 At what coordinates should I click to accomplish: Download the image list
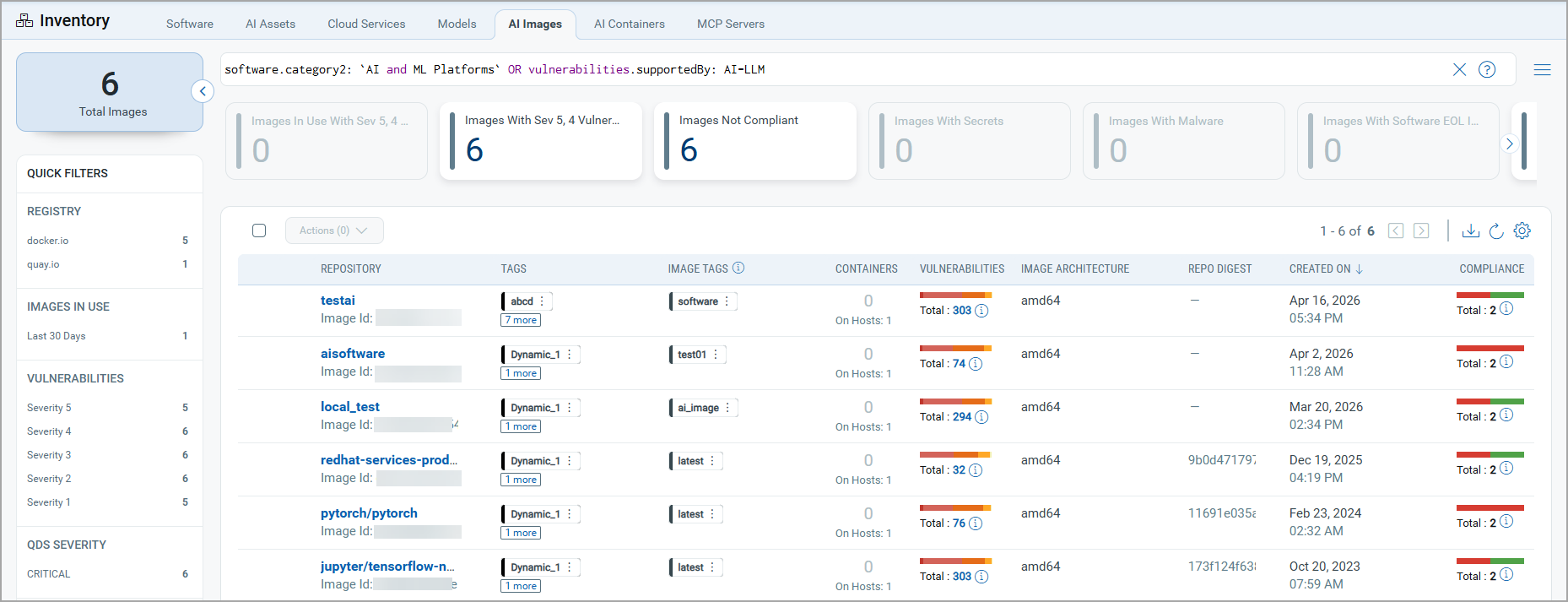[1471, 230]
